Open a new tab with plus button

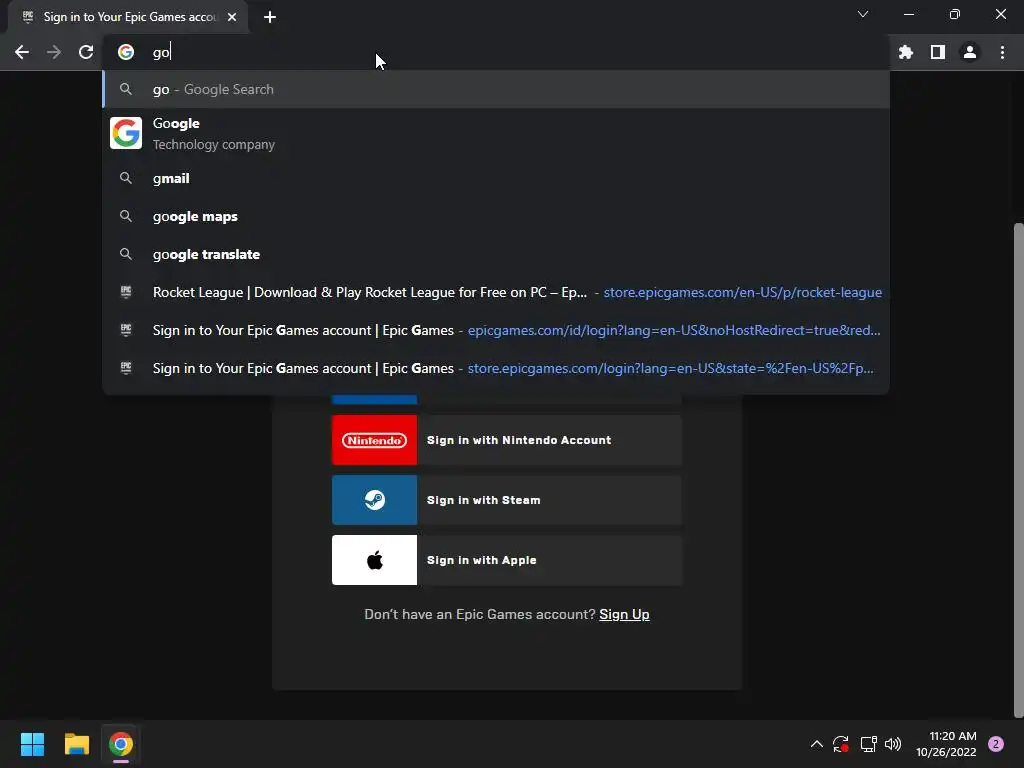coord(270,17)
